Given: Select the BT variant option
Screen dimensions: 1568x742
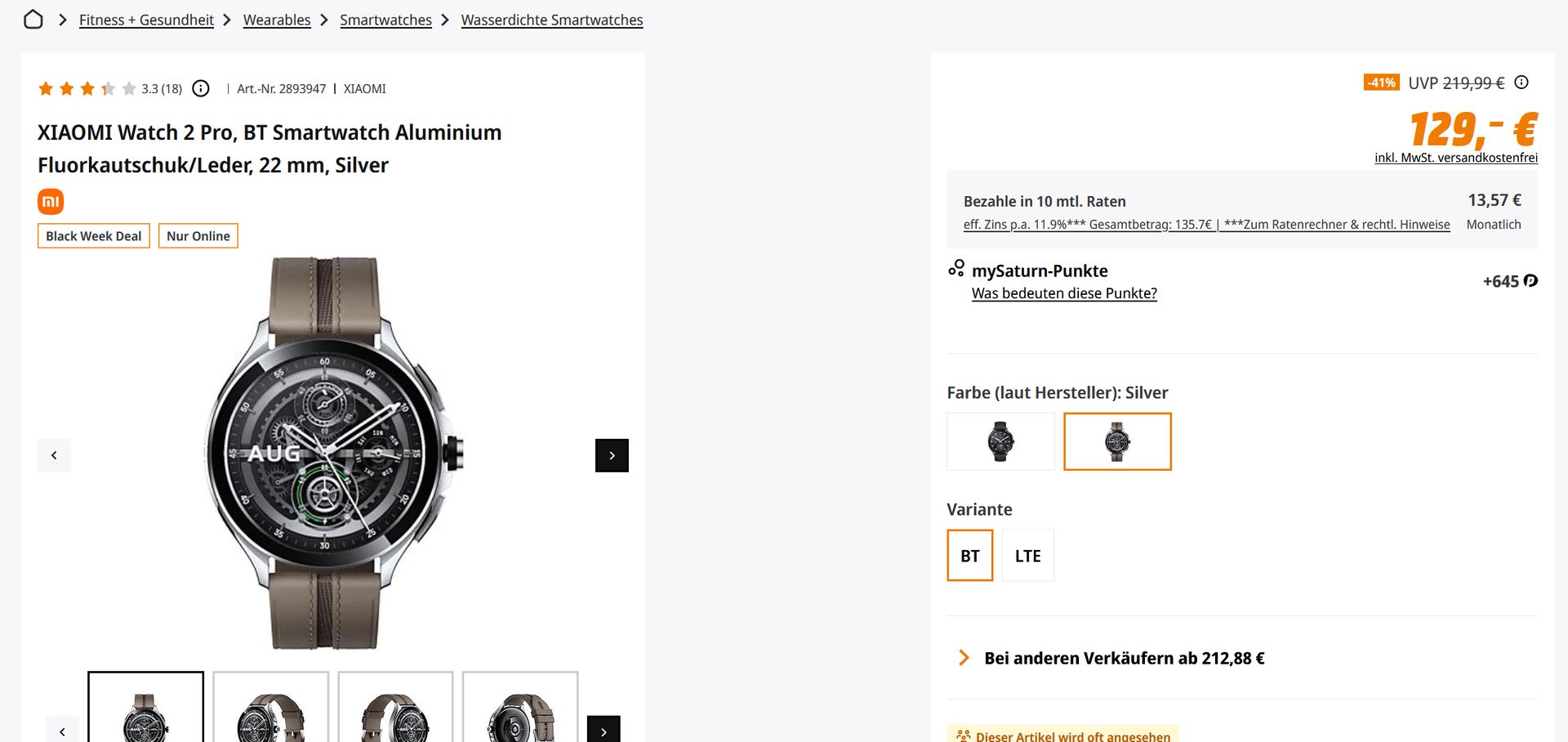Looking at the screenshot, I should pyautogui.click(x=969, y=556).
